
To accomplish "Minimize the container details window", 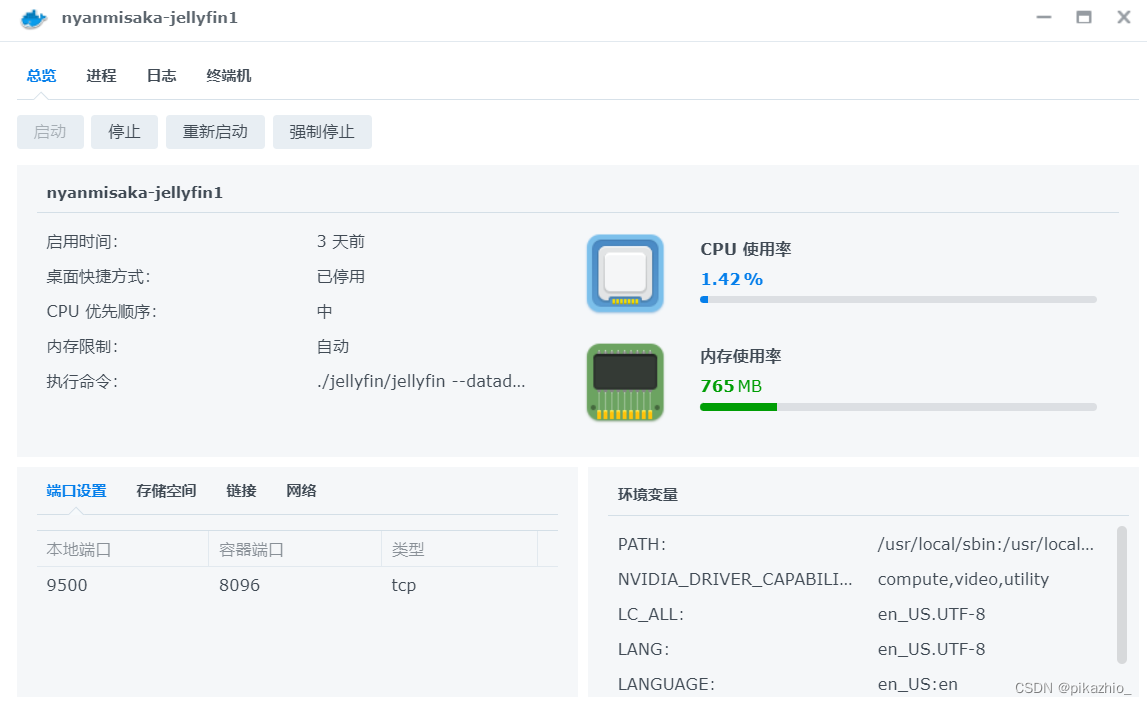I will click(1044, 17).
